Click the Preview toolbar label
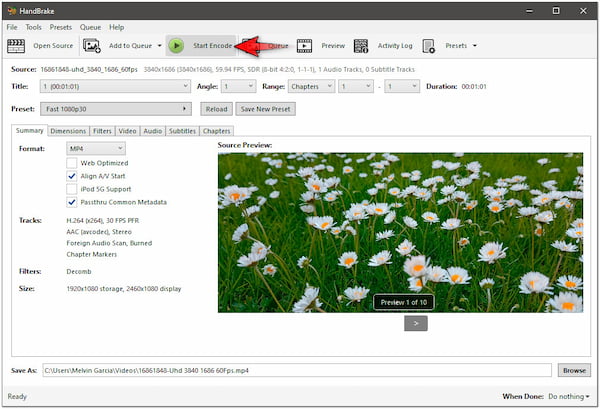Image resolution: width=600 pixels, height=409 pixels. [x=333, y=46]
